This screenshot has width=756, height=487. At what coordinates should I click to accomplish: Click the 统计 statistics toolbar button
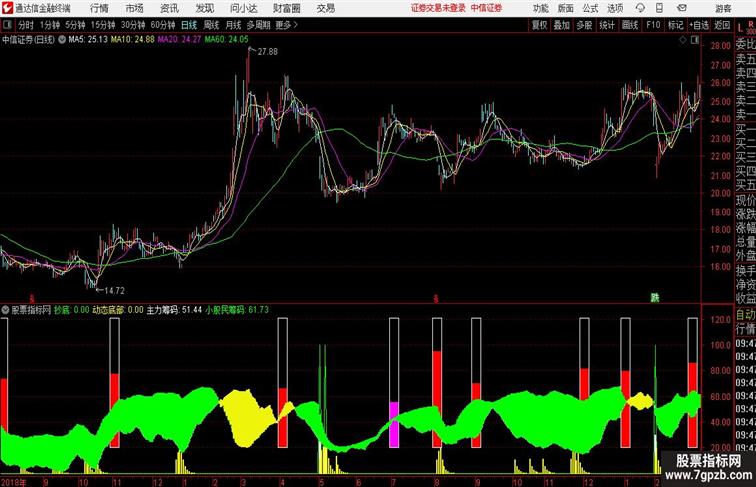tap(607, 25)
